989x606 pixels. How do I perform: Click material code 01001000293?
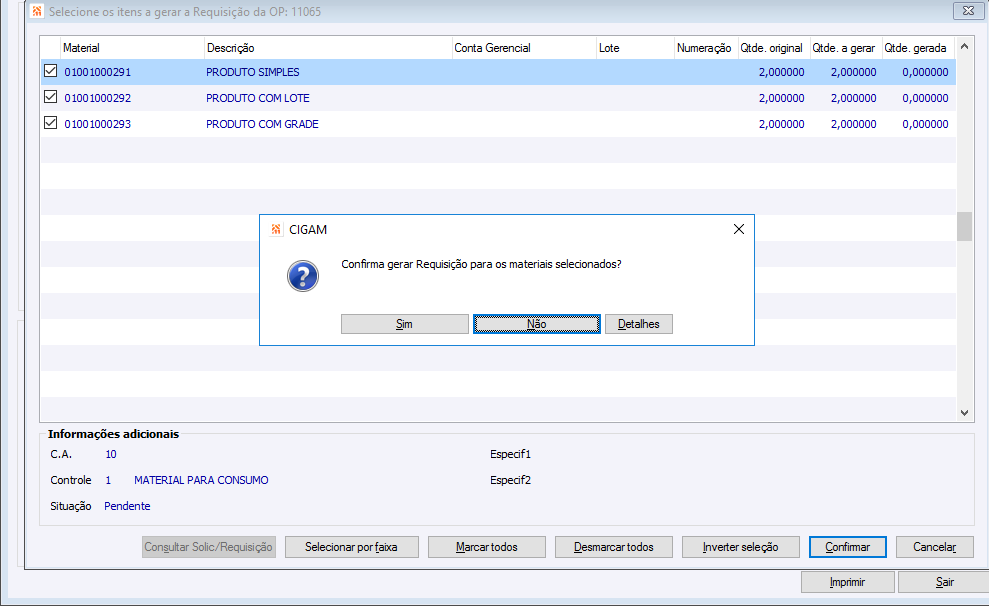(98, 124)
